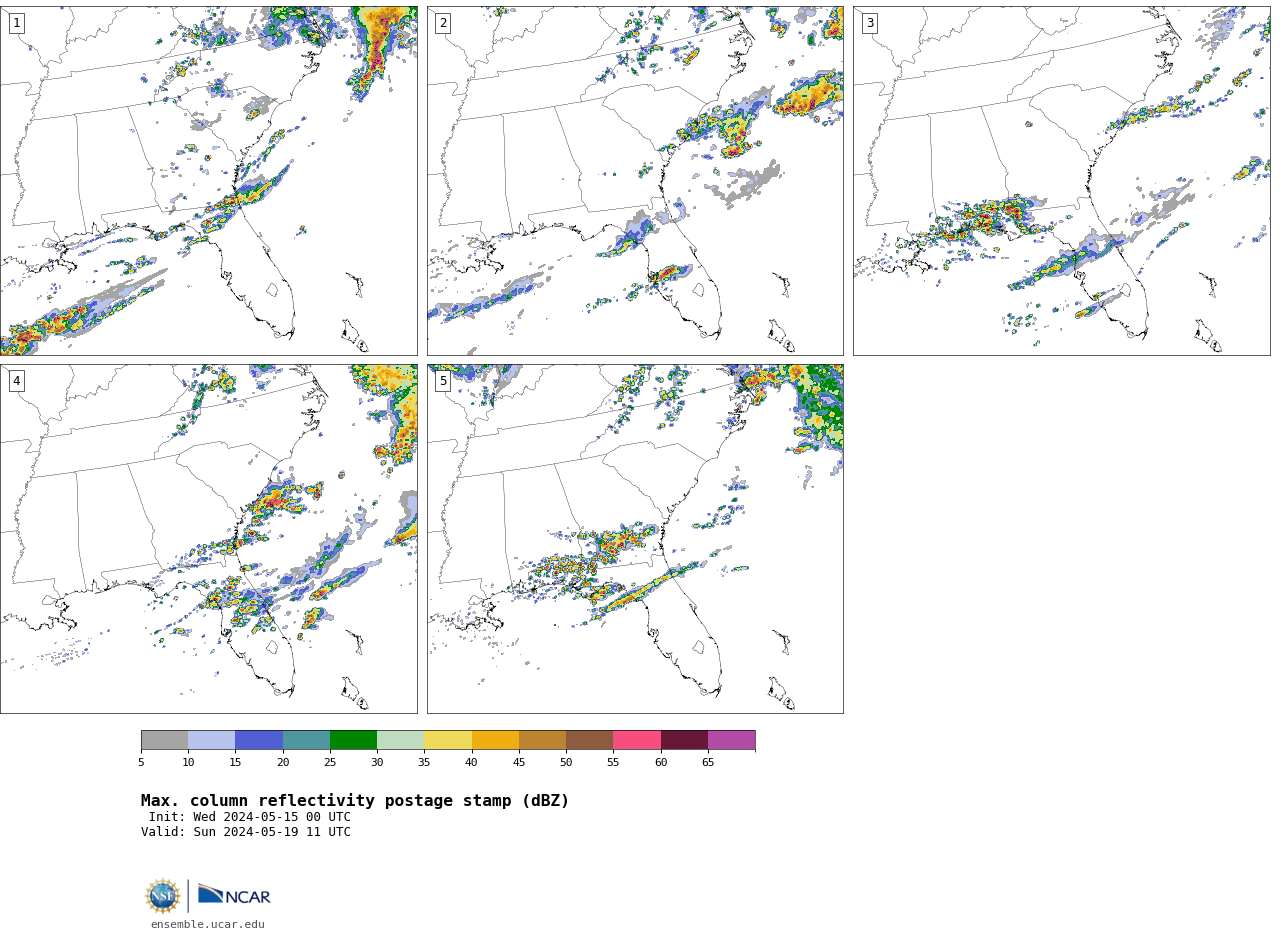Open the ensemble.ucar.edu link
This screenshot has width=1280, height=936.
pos(208,924)
